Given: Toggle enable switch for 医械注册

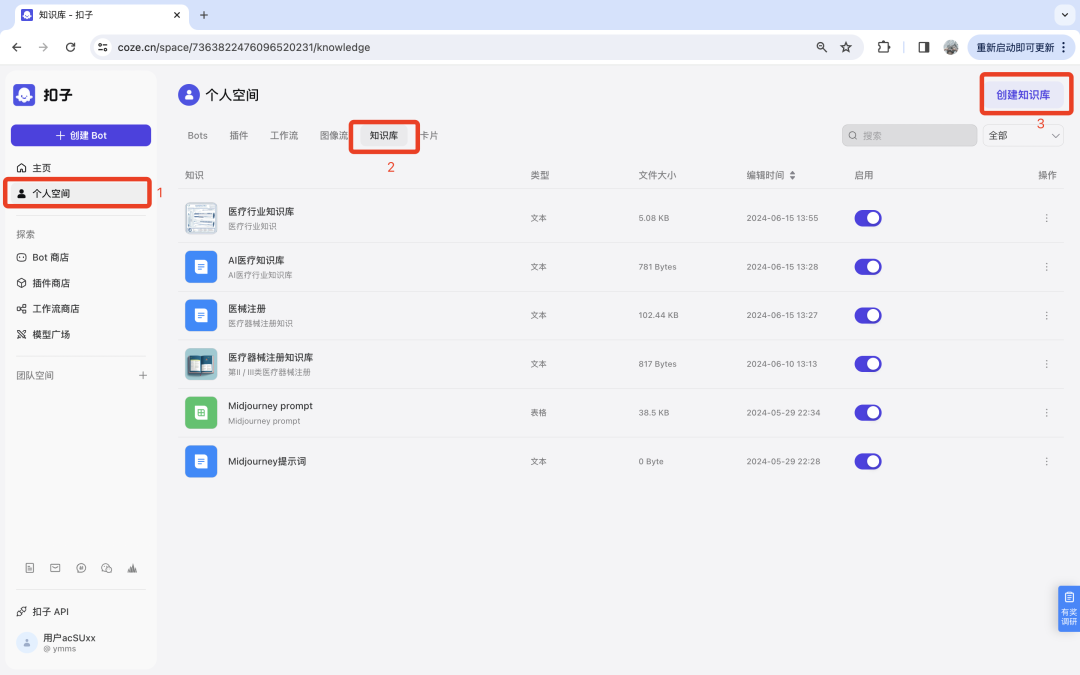Looking at the screenshot, I should pyautogui.click(x=868, y=315).
